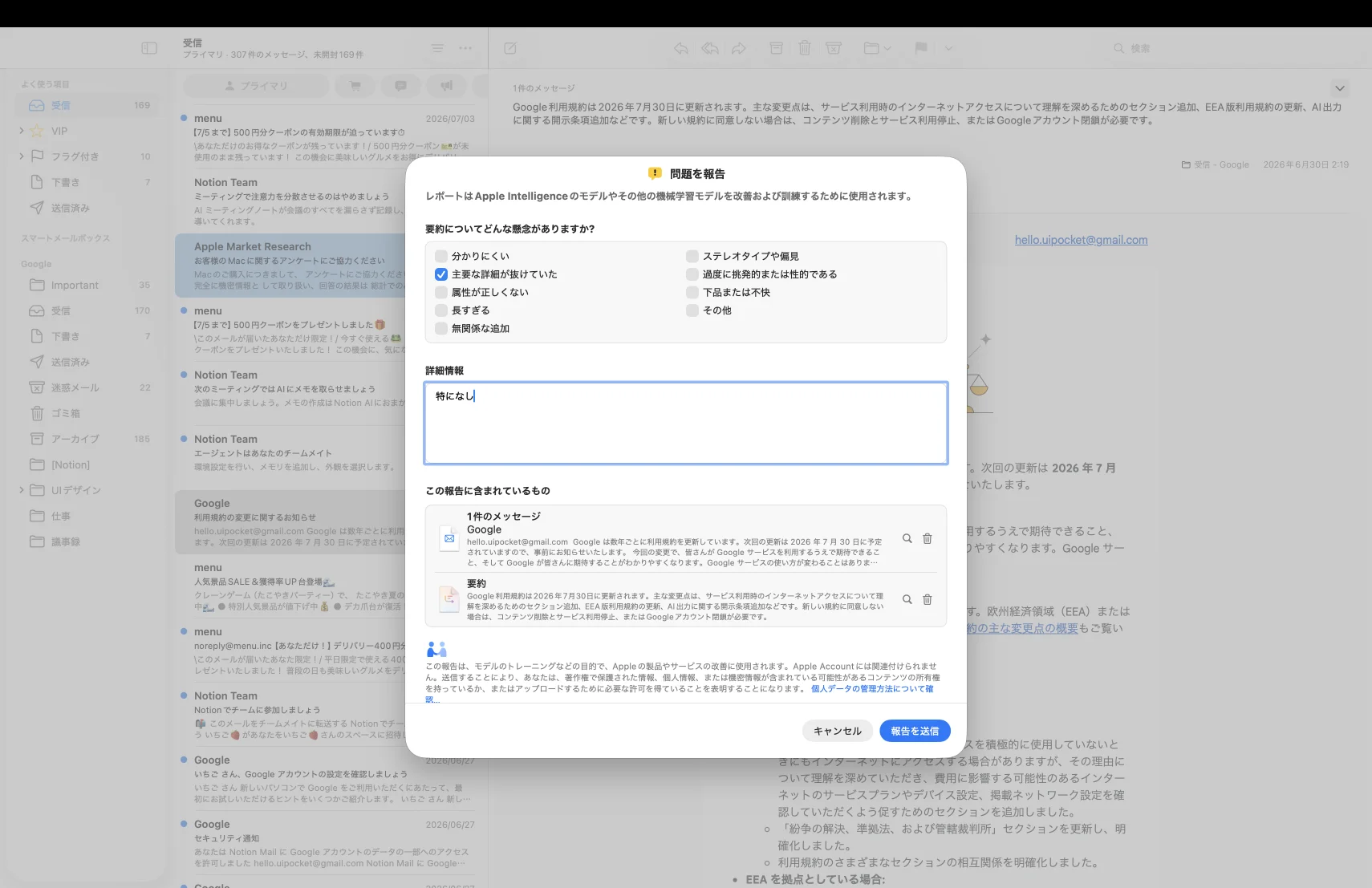Expand the UIデザイン folder chevron
This screenshot has height=888, width=1372.
point(22,490)
